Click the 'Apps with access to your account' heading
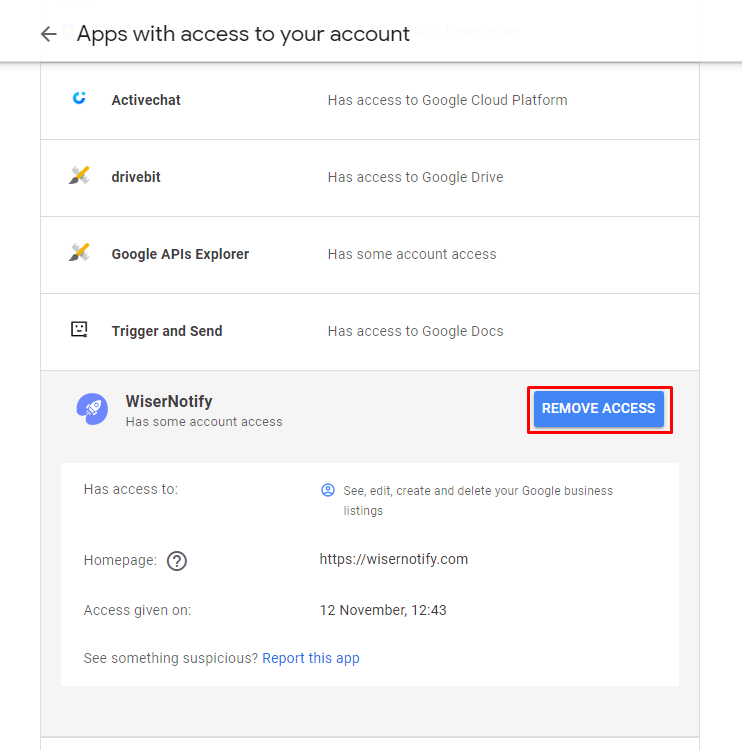Viewport: 742px width, 750px height. [x=243, y=34]
